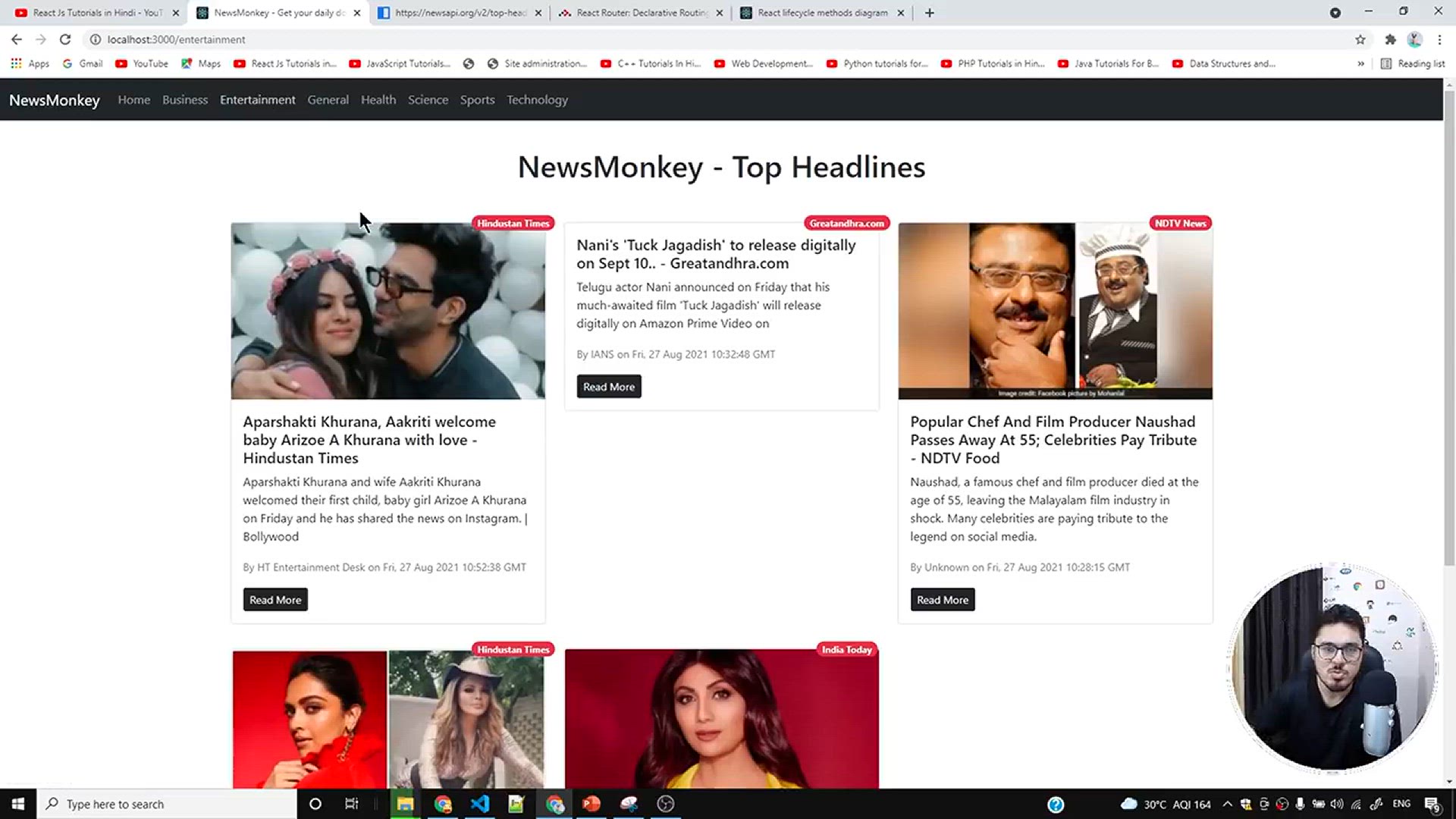Open Technology category in navbar
1456x819 pixels.
(537, 100)
